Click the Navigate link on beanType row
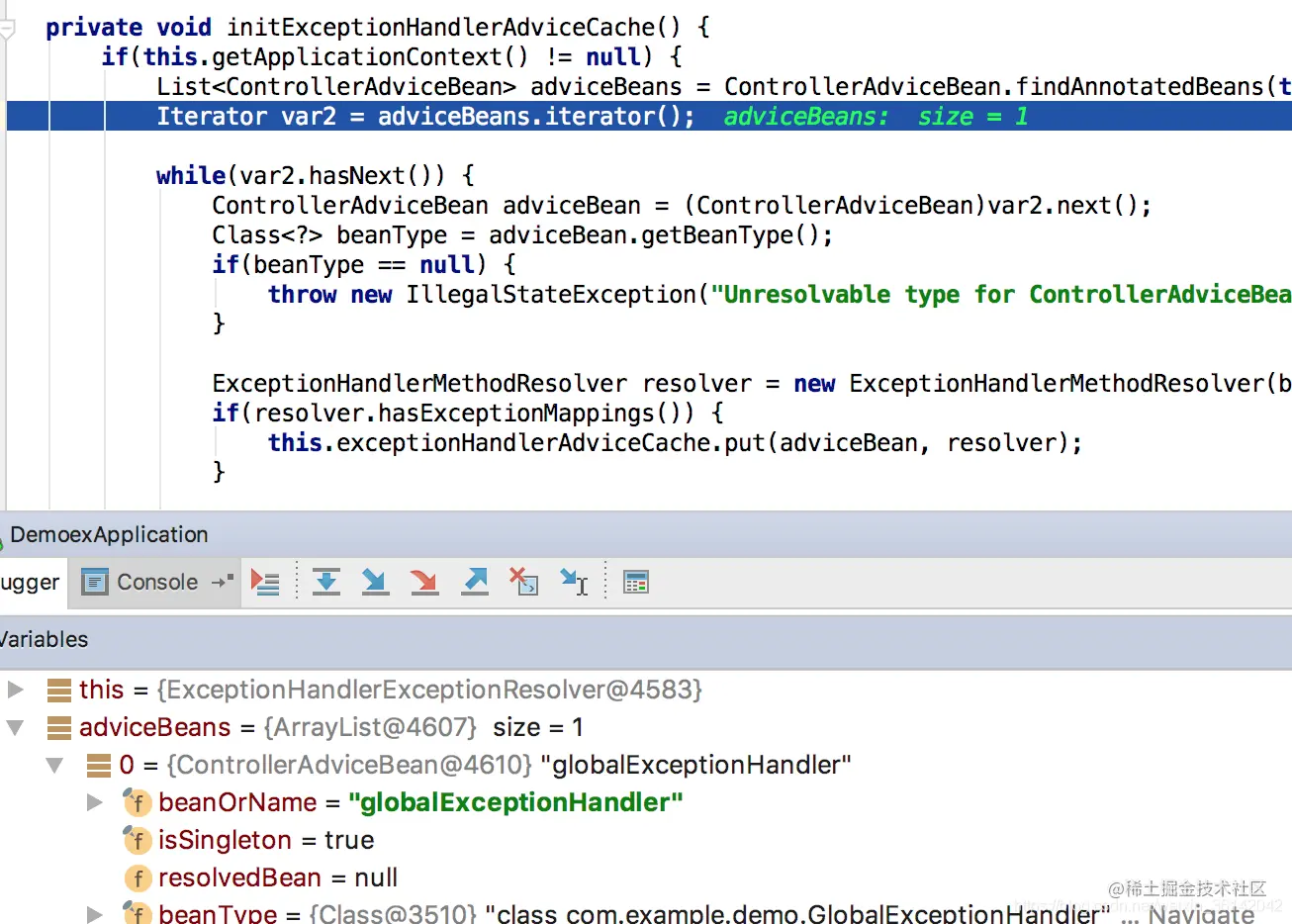 click(x=1201, y=913)
